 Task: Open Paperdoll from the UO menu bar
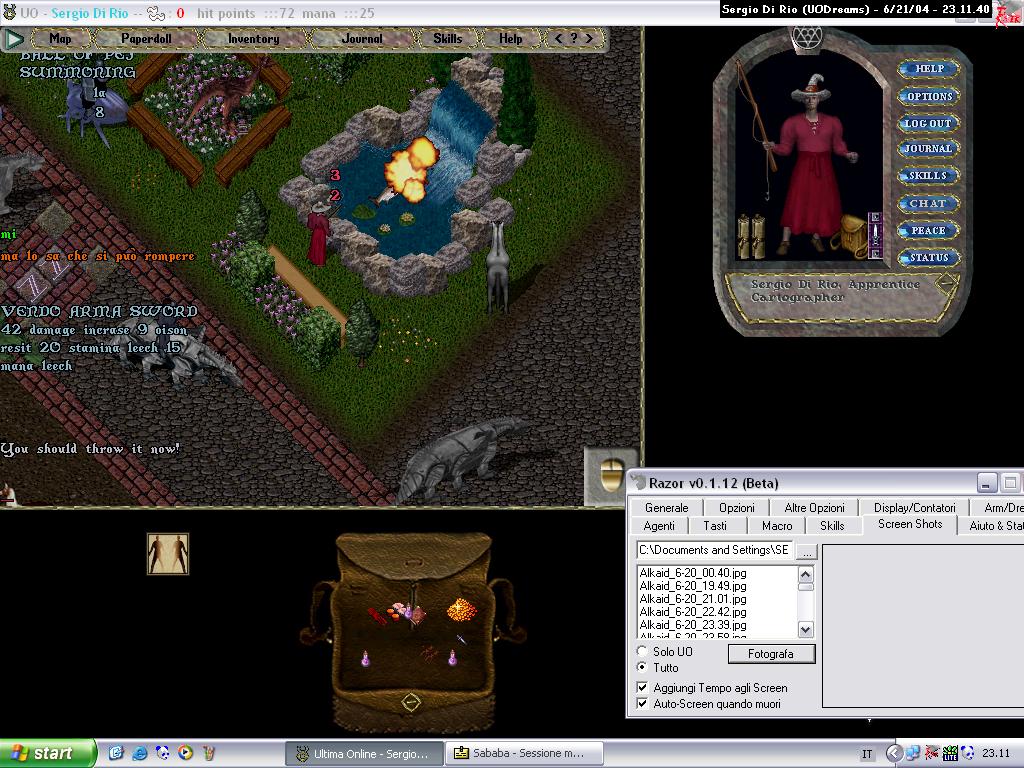click(146, 39)
